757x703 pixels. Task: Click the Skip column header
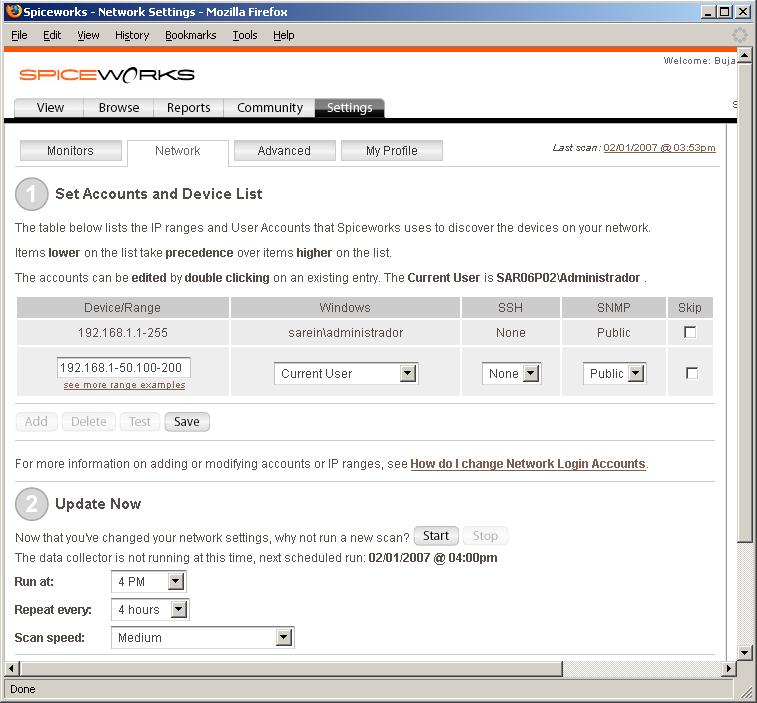pyautogui.click(x=690, y=308)
